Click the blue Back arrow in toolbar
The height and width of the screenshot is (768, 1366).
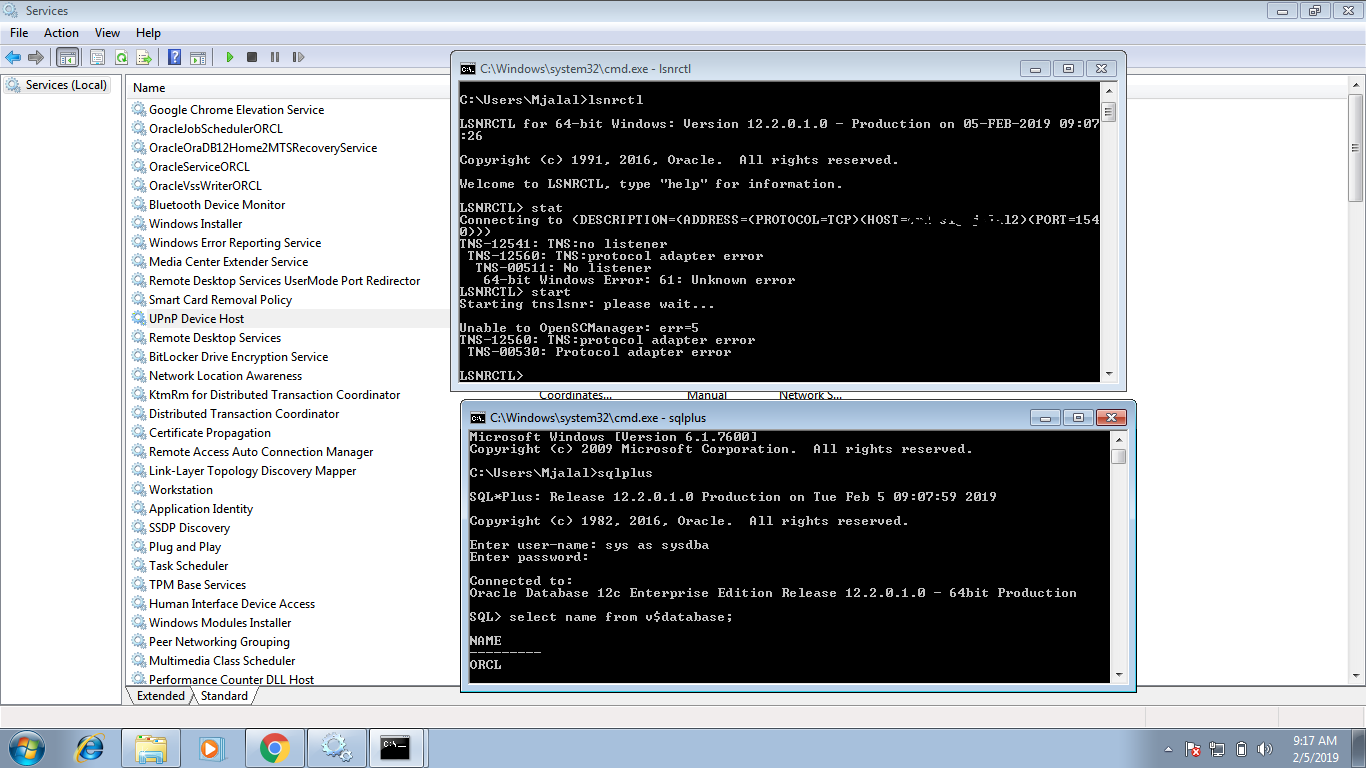coord(13,58)
